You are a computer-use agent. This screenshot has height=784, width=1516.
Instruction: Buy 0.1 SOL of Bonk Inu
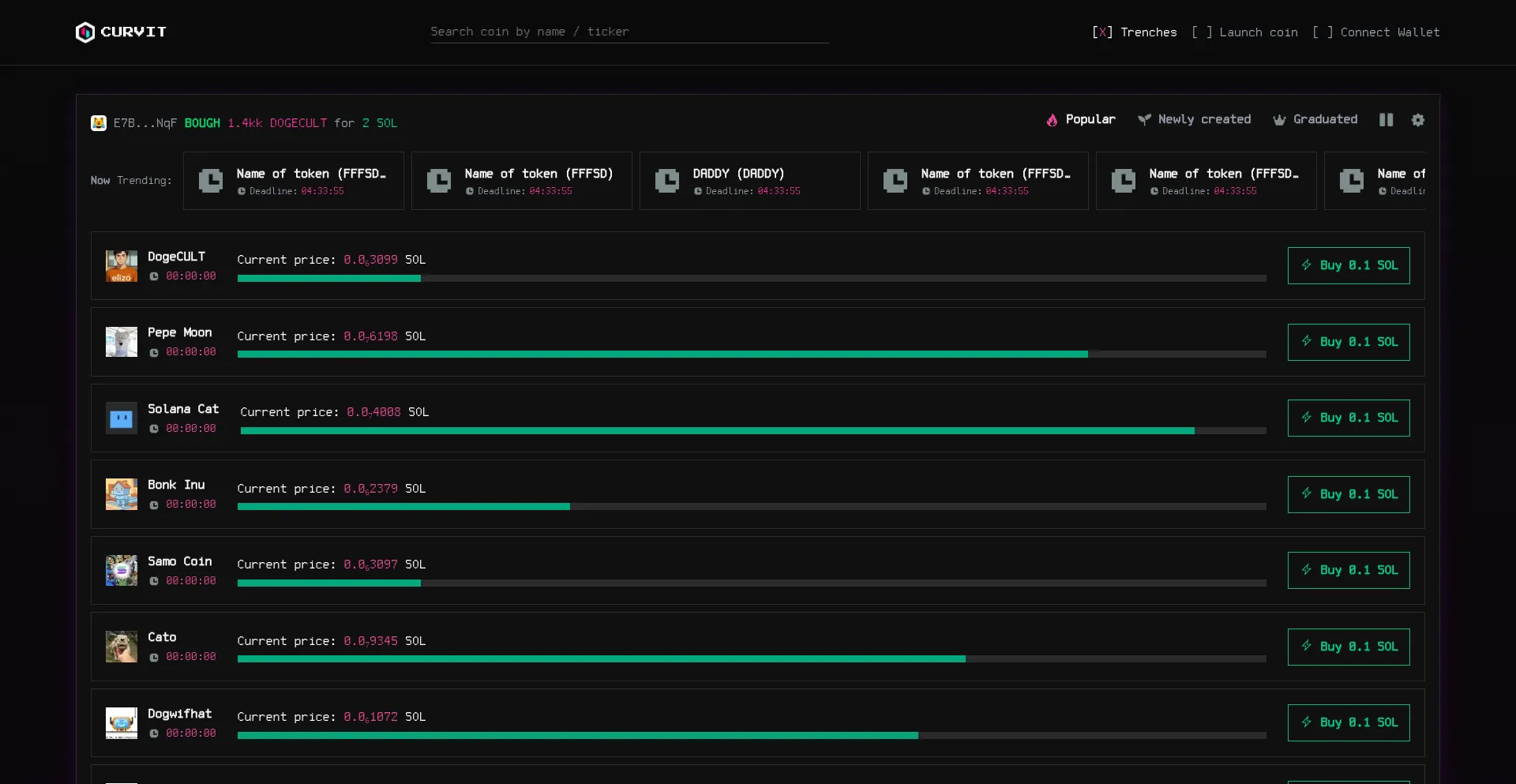click(x=1348, y=494)
